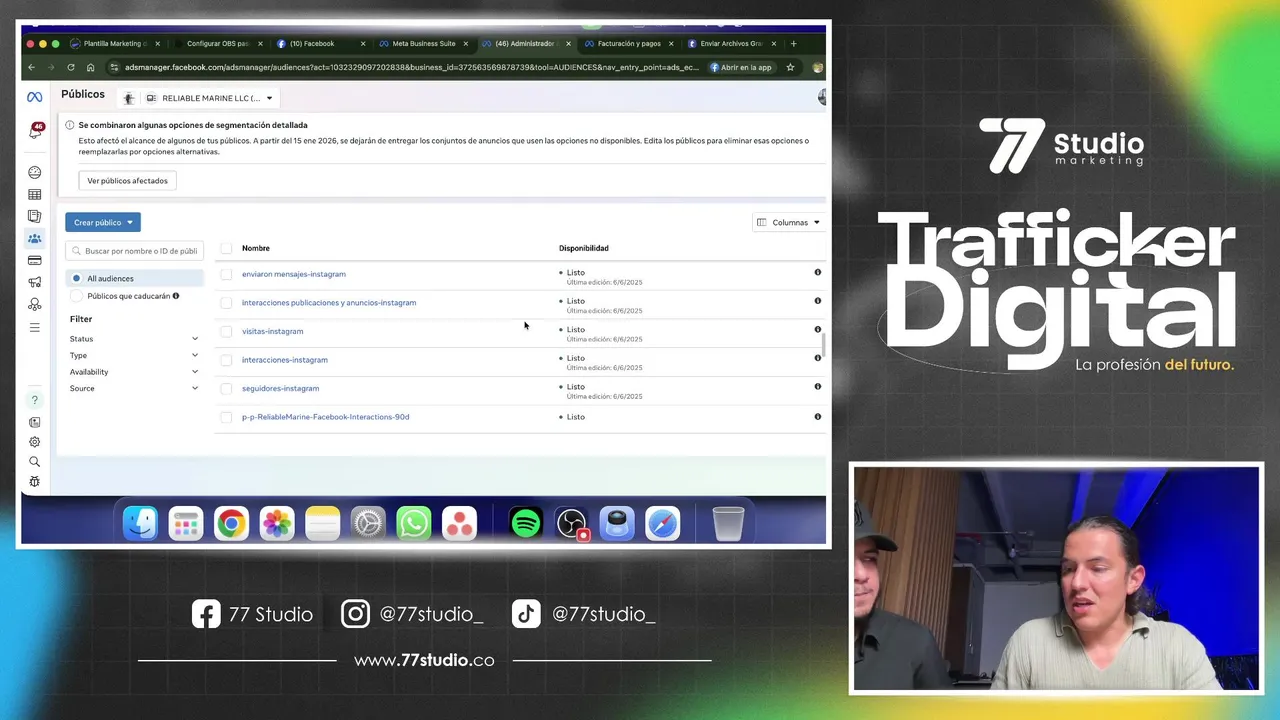
Task: Click the Meta logo in sidebar
Action: 34,97
